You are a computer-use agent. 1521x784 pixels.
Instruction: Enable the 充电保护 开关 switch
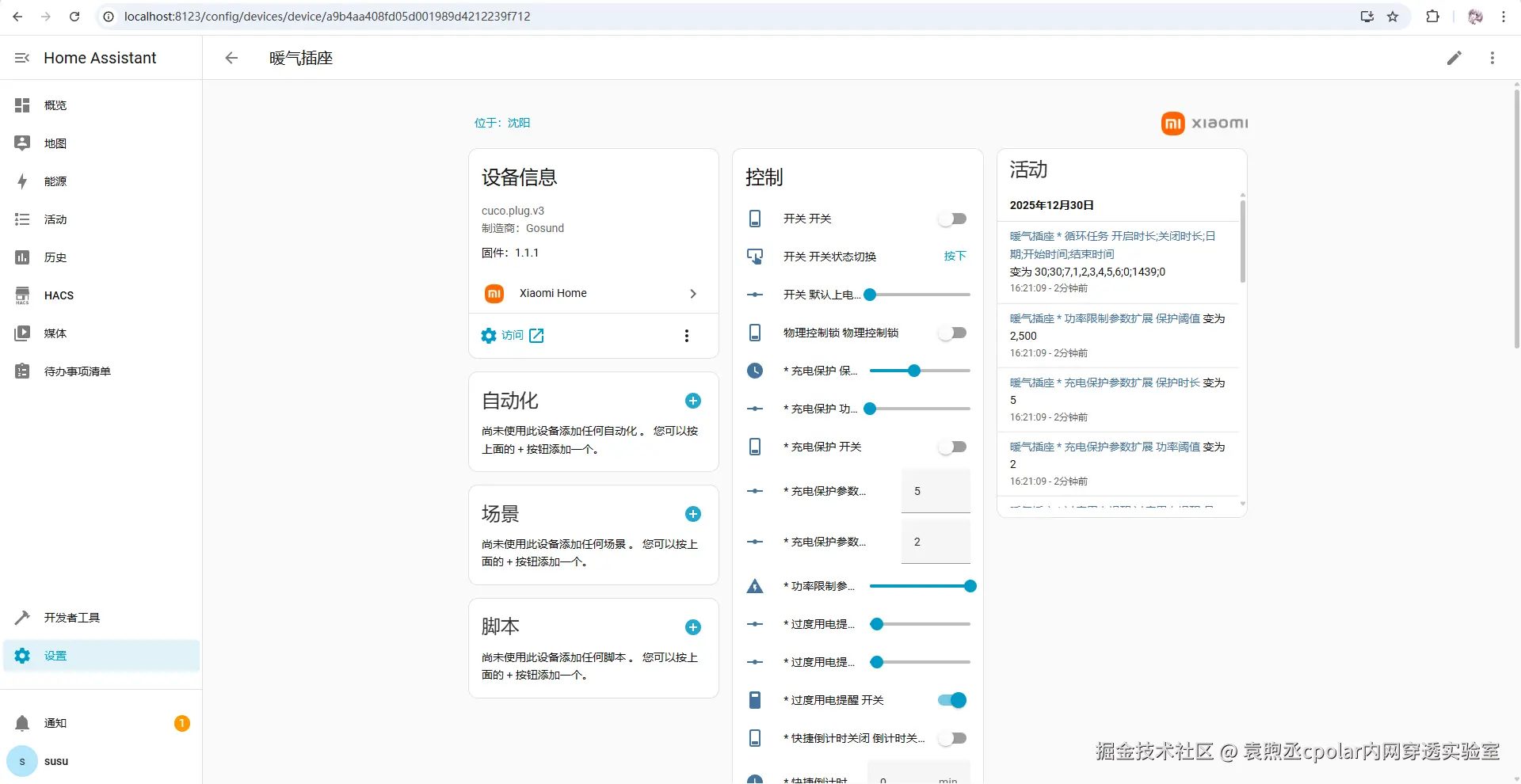click(952, 447)
